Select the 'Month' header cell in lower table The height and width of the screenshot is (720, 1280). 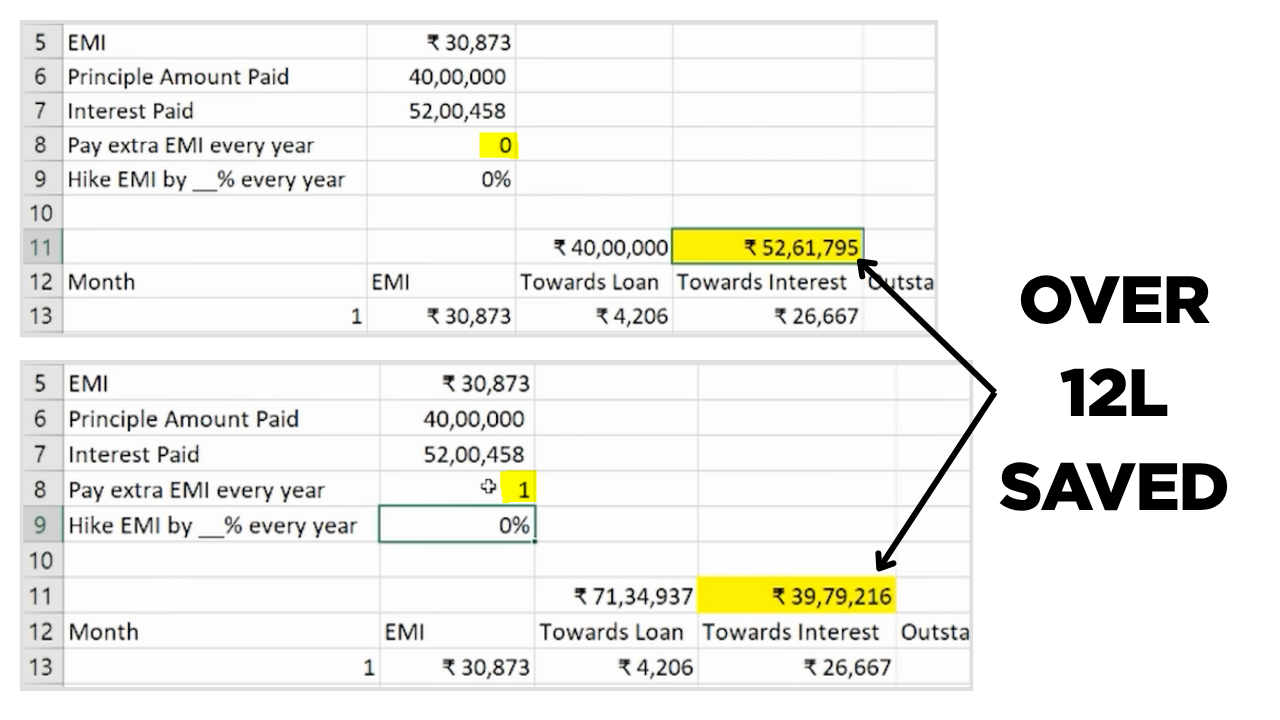[103, 632]
